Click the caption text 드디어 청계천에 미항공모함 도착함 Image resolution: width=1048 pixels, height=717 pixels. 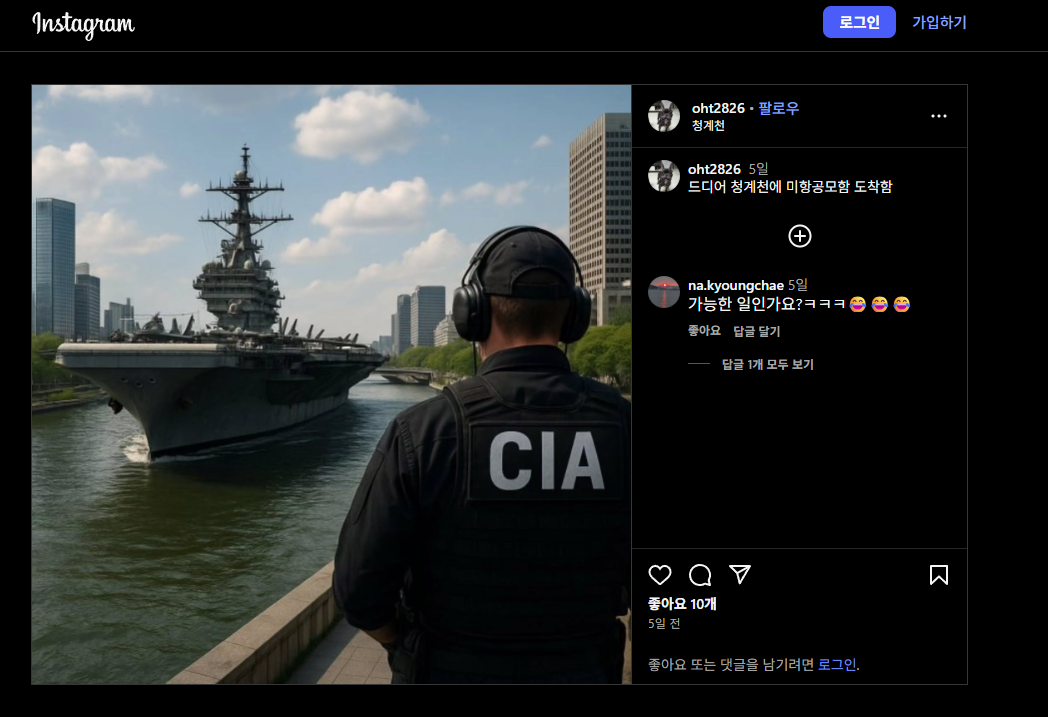coord(790,186)
